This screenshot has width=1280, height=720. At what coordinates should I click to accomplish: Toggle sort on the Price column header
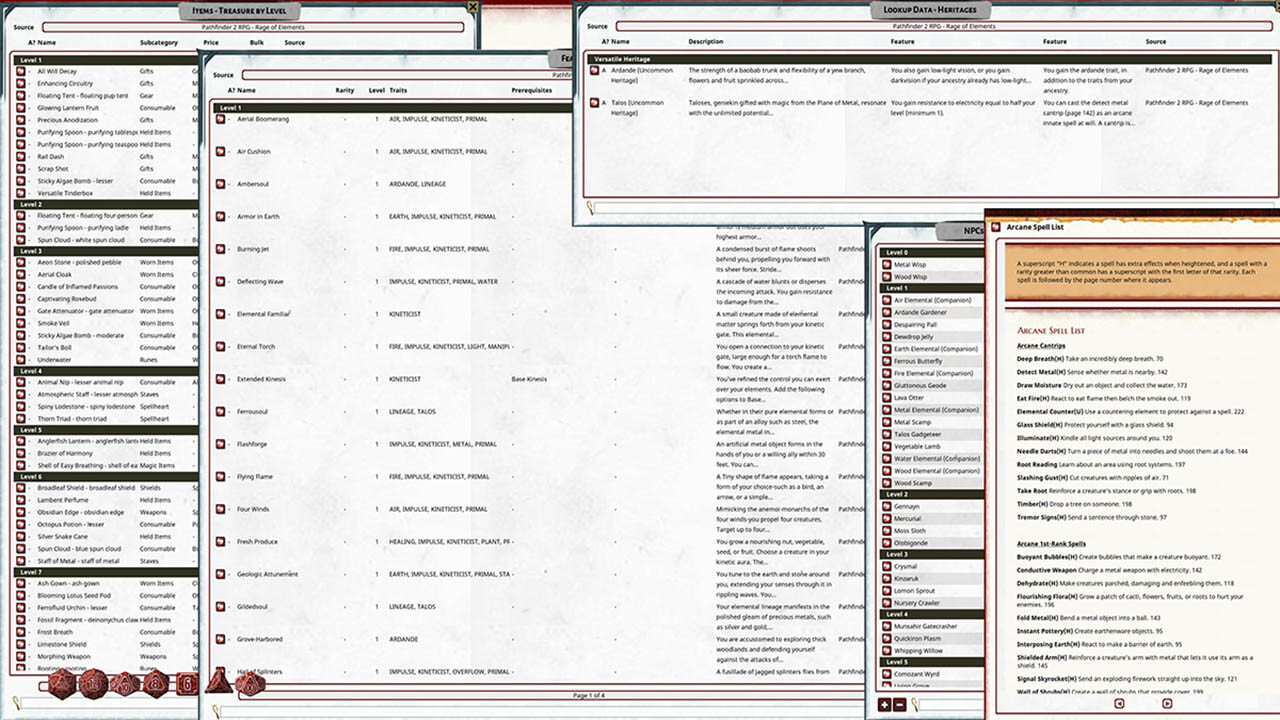[210, 43]
